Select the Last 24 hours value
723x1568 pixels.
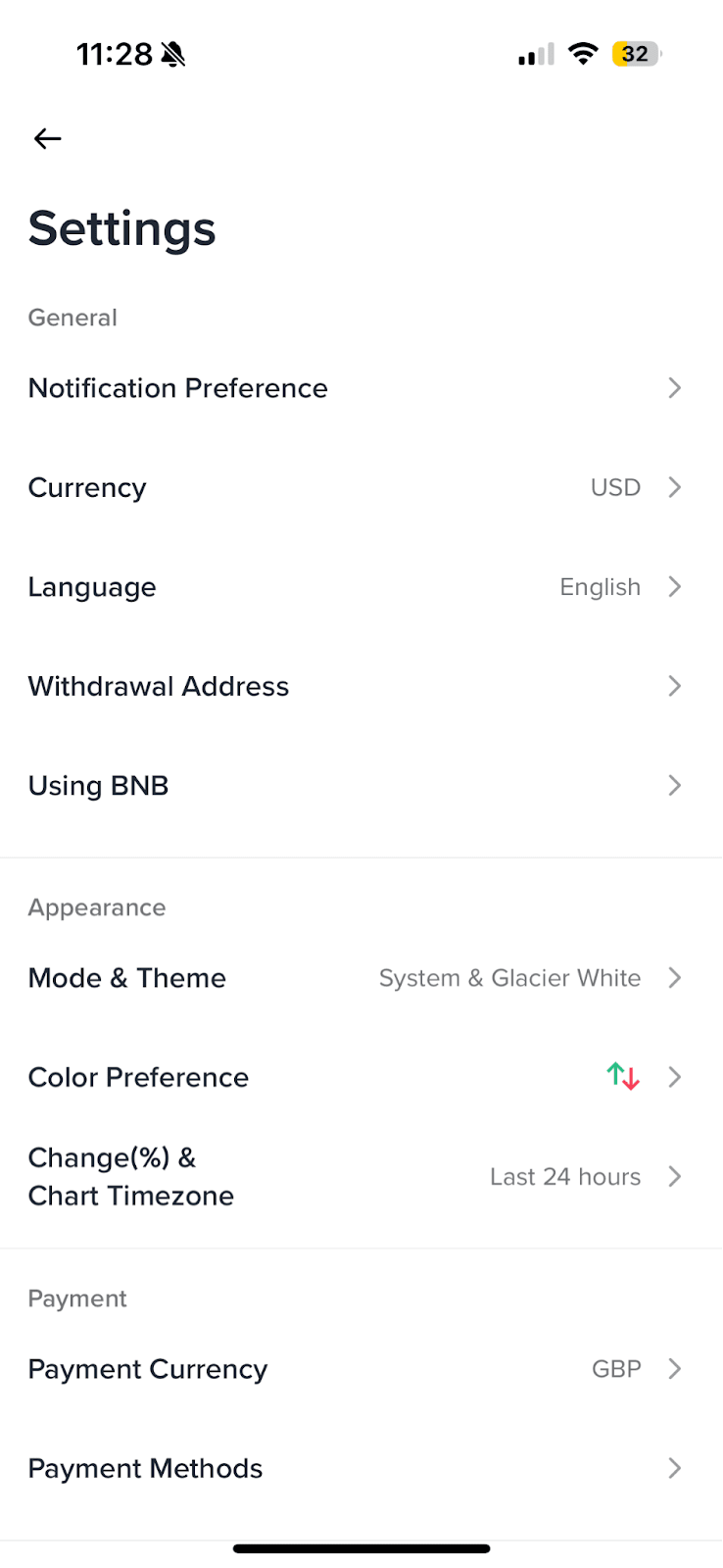pos(565,1176)
